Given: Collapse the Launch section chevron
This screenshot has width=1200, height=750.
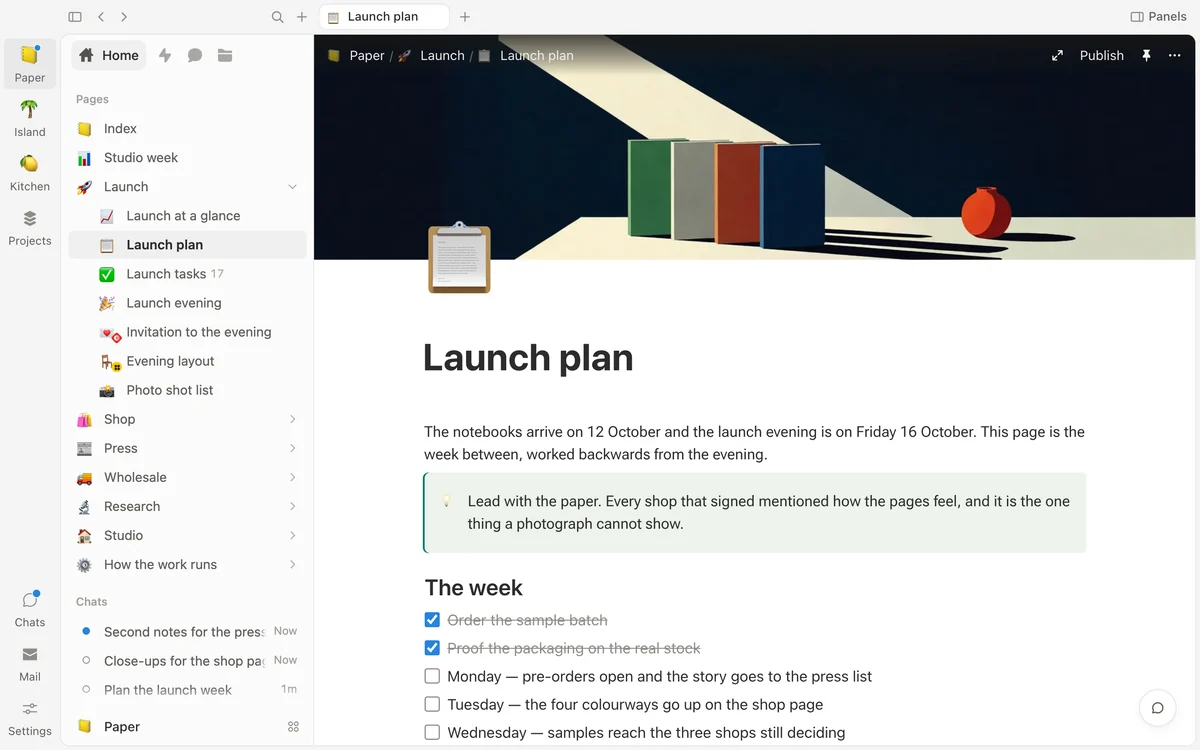Looking at the screenshot, I should (293, 187).
